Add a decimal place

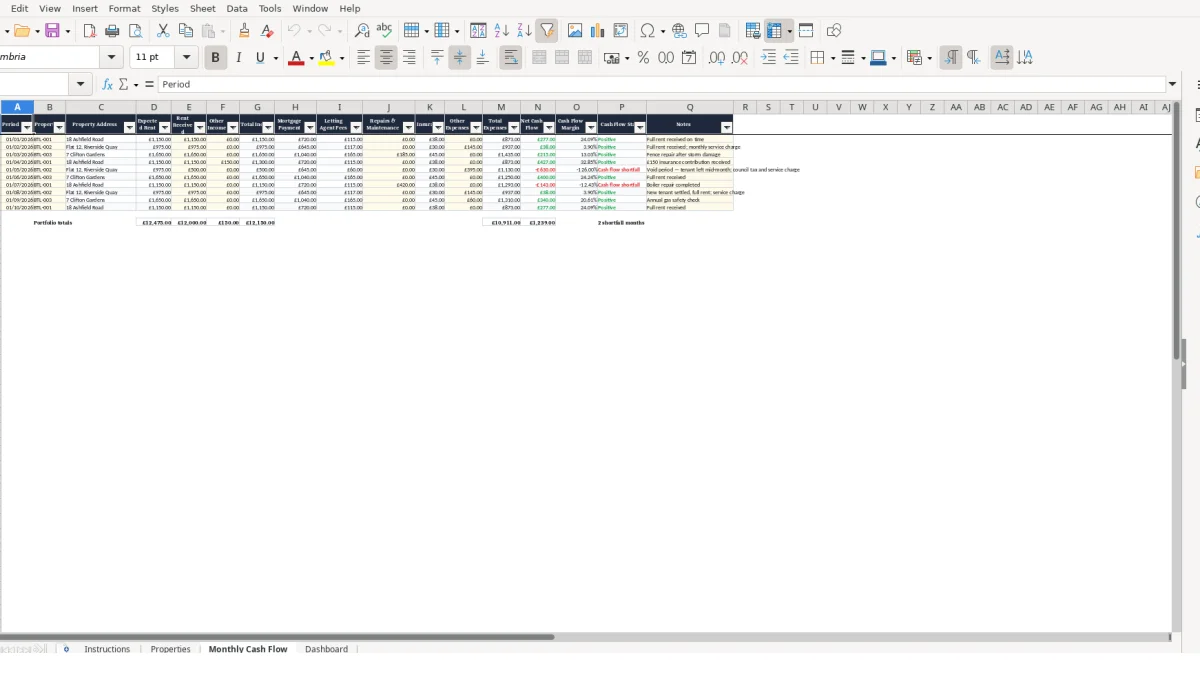click(x=717, y=58)
